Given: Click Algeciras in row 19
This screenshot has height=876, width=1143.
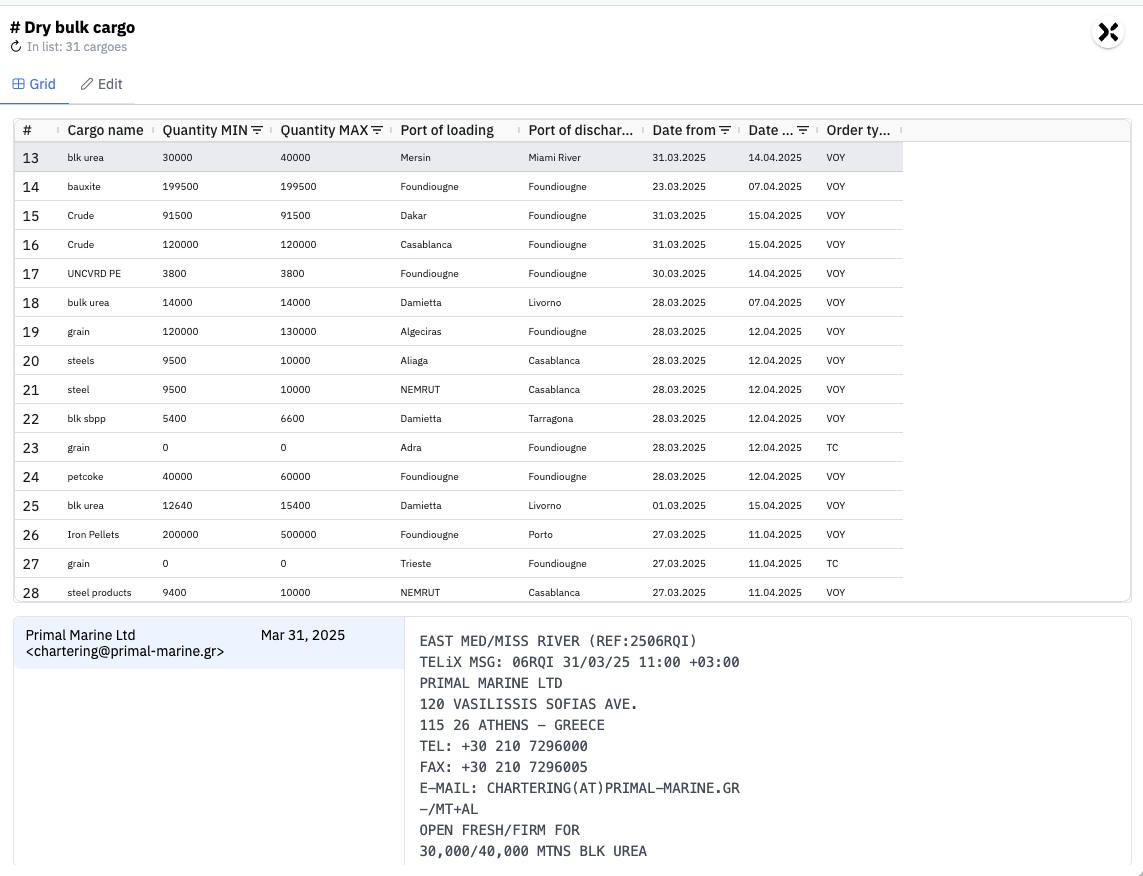Looking at the screenshot, I should point(421,332).
